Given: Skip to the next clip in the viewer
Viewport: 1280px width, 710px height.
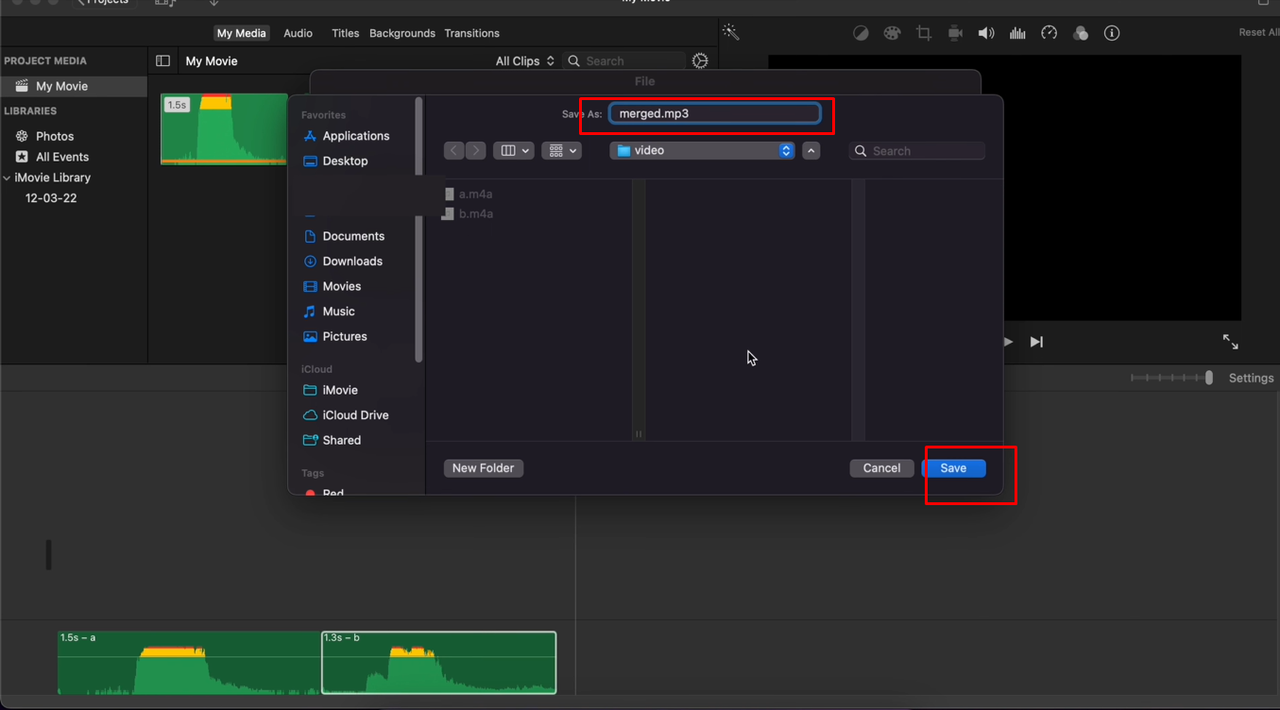Looking at the screenshot, I should (1037, 342).
